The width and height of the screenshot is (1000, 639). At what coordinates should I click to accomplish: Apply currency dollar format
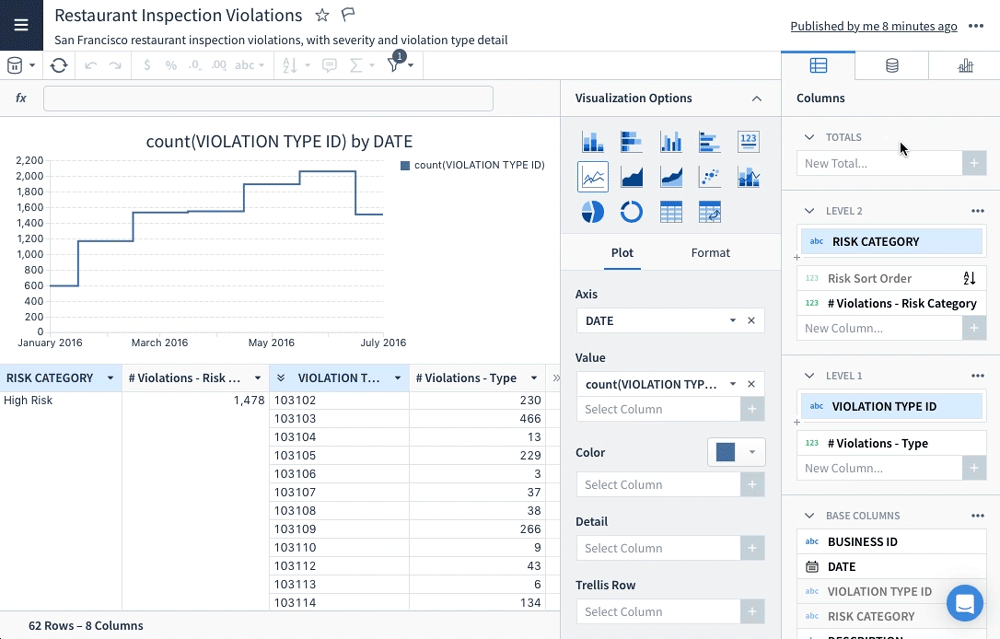(147, 65)
